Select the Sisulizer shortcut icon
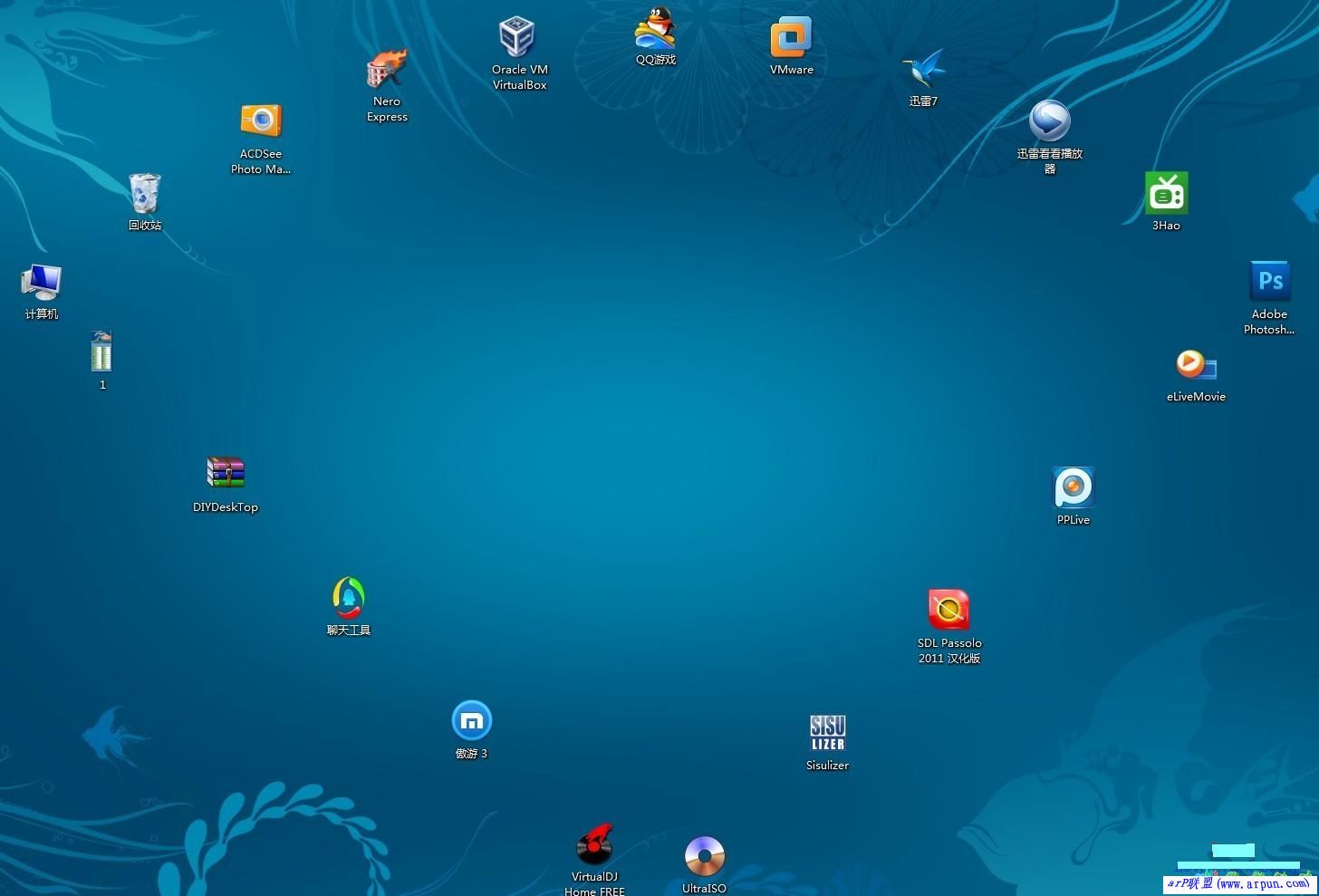 (827, 733)
